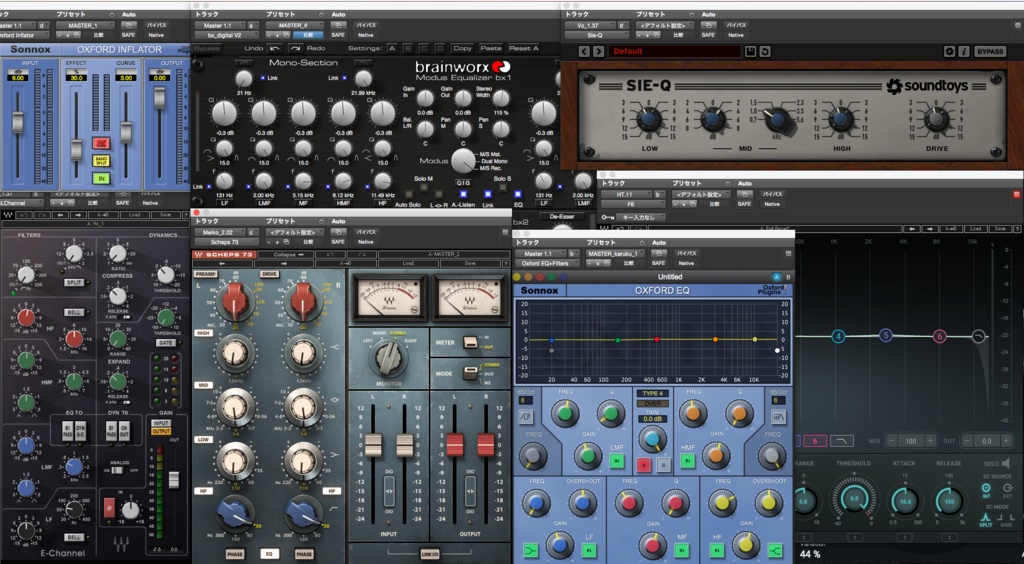
Task: Open the Oxford EQ+Filters plugin selector
Action: [547, 263]
